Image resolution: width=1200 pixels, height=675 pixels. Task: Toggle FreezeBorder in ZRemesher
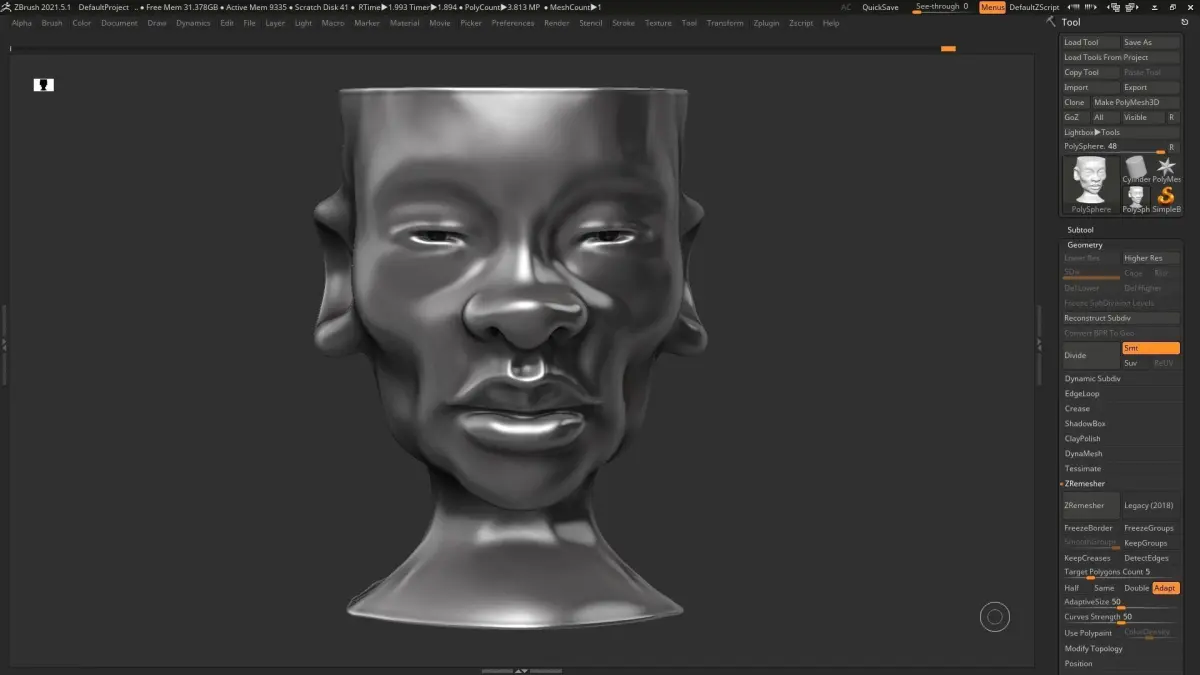[1090, 528]
